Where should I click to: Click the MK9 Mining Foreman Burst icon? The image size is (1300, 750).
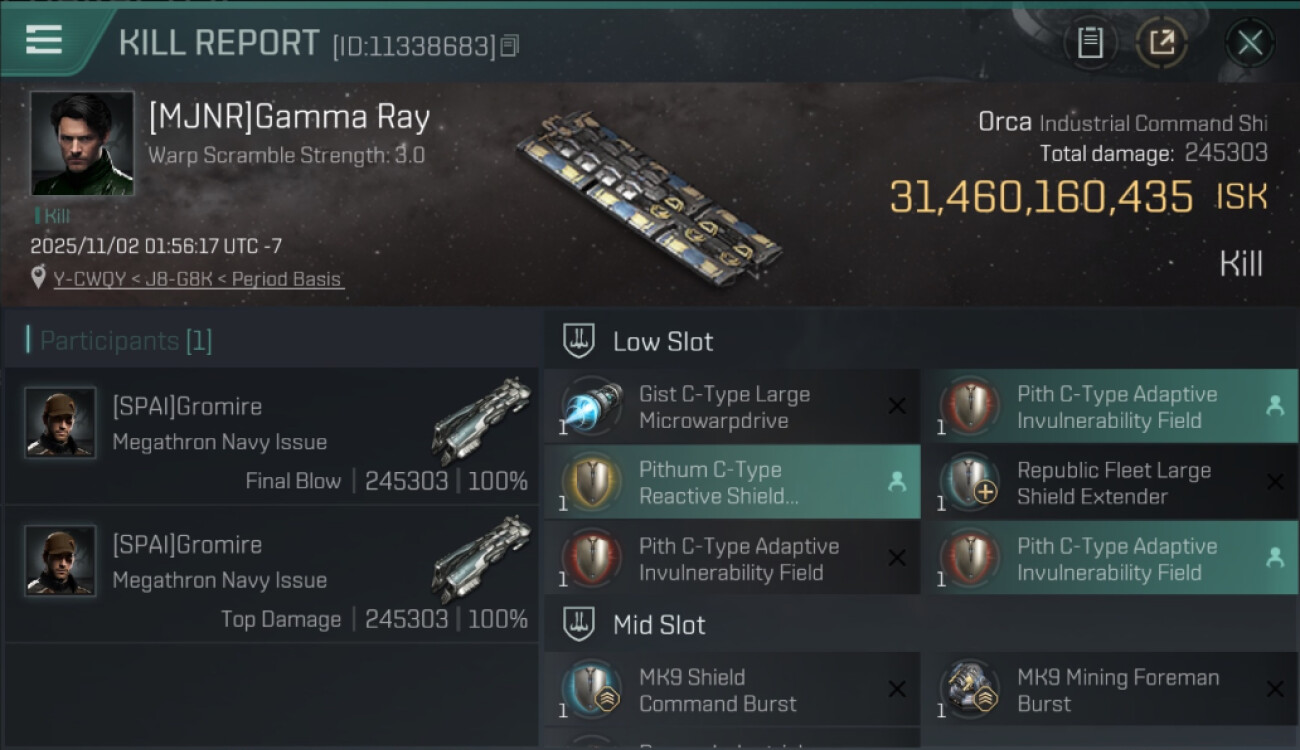click(x=969, y=690)
